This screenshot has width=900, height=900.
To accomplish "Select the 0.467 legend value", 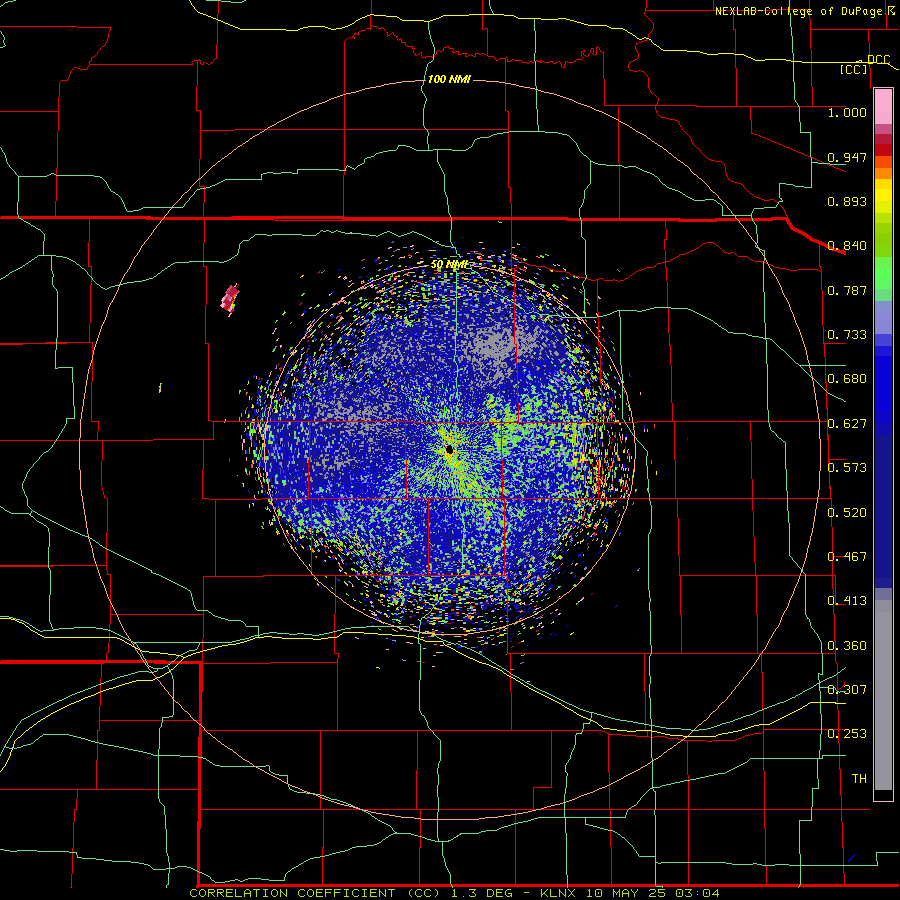I will [847, 557].
